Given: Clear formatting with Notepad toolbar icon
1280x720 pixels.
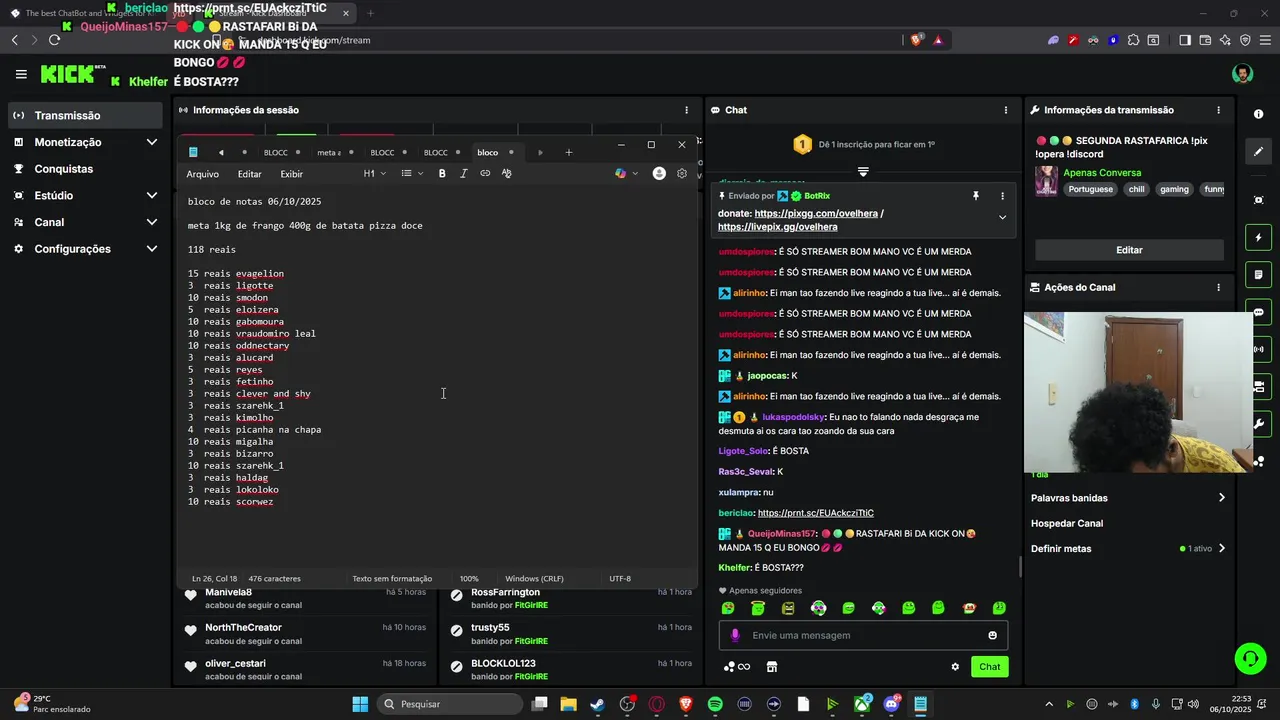Looking at the screenshot, I should pyautogui.click(x=506, y=174).
